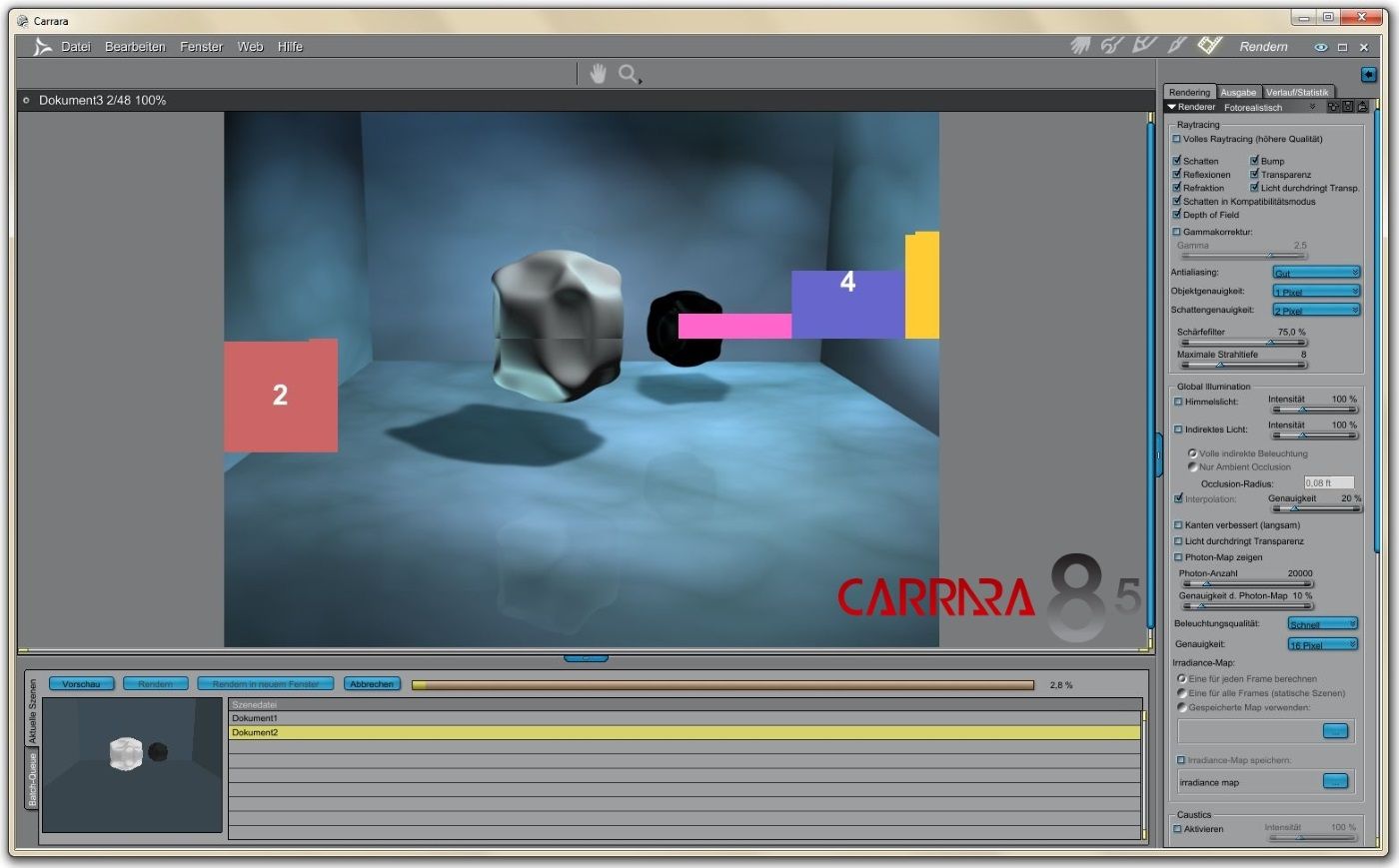Select Volle indirekte Beleuchtung radio button

pyautogui.click(x=1192, y=453)
